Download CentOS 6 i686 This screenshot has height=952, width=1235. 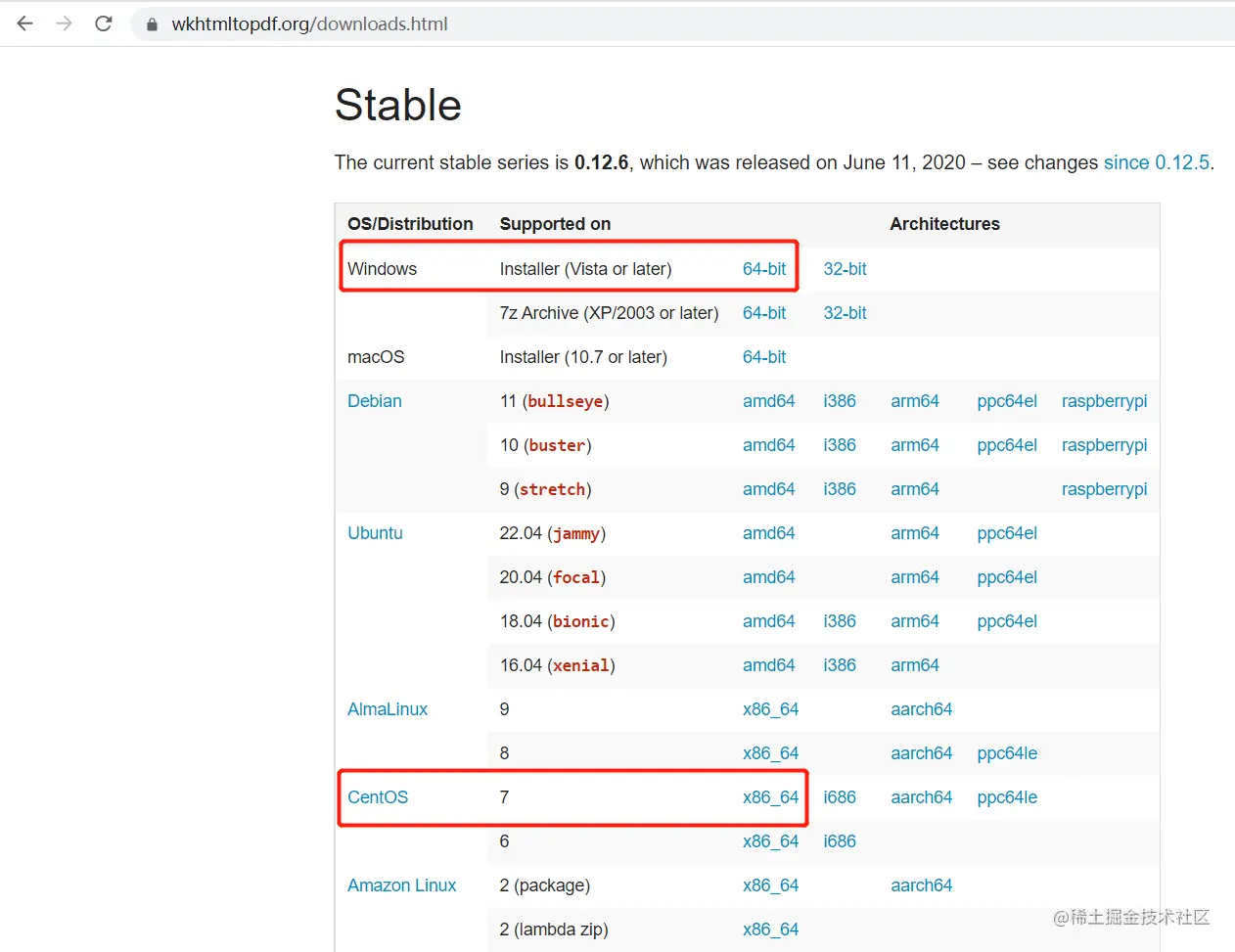[840, 841]
